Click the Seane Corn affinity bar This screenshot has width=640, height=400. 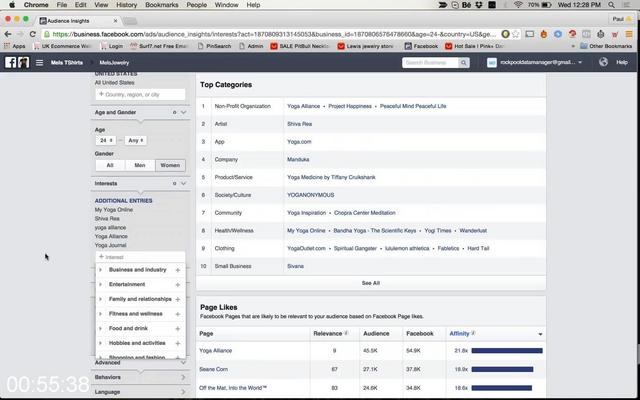pyautogui.click(x=502, y=369)
